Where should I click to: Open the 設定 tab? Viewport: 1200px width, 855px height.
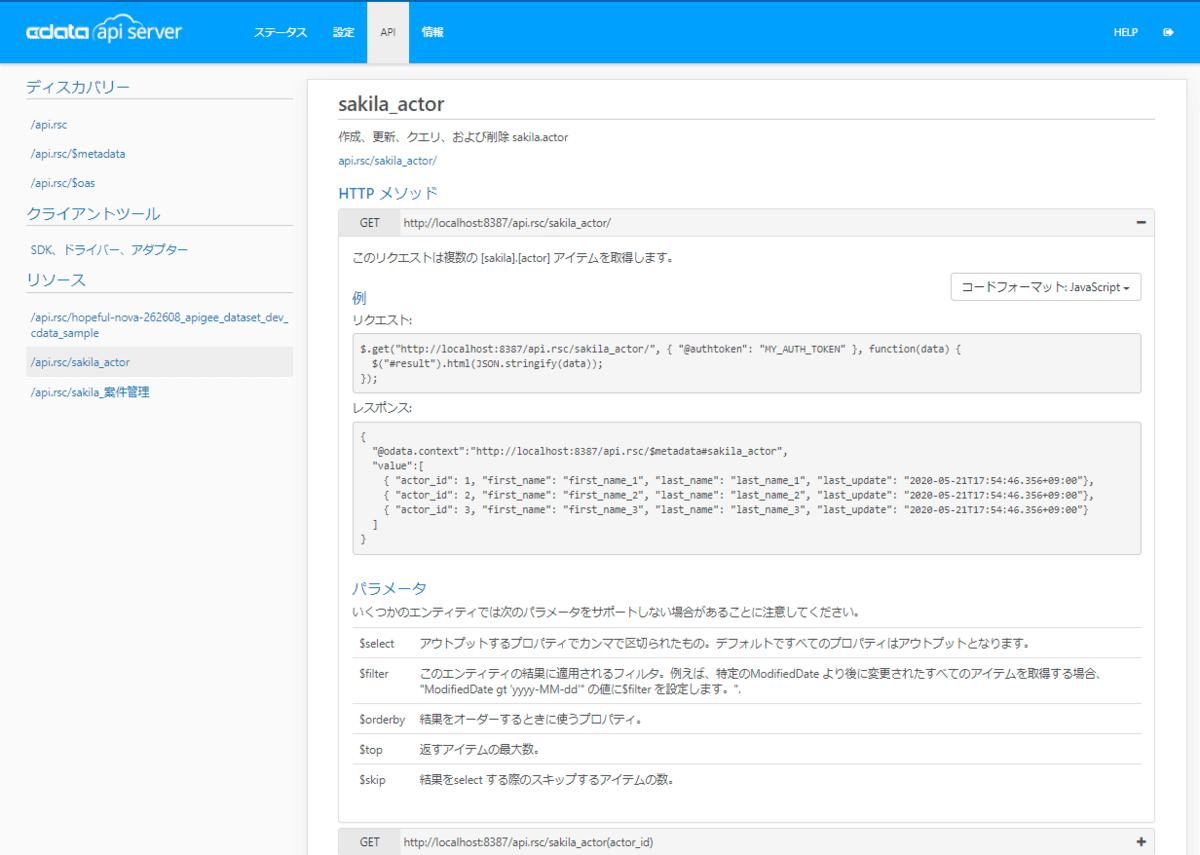point(344,32)
